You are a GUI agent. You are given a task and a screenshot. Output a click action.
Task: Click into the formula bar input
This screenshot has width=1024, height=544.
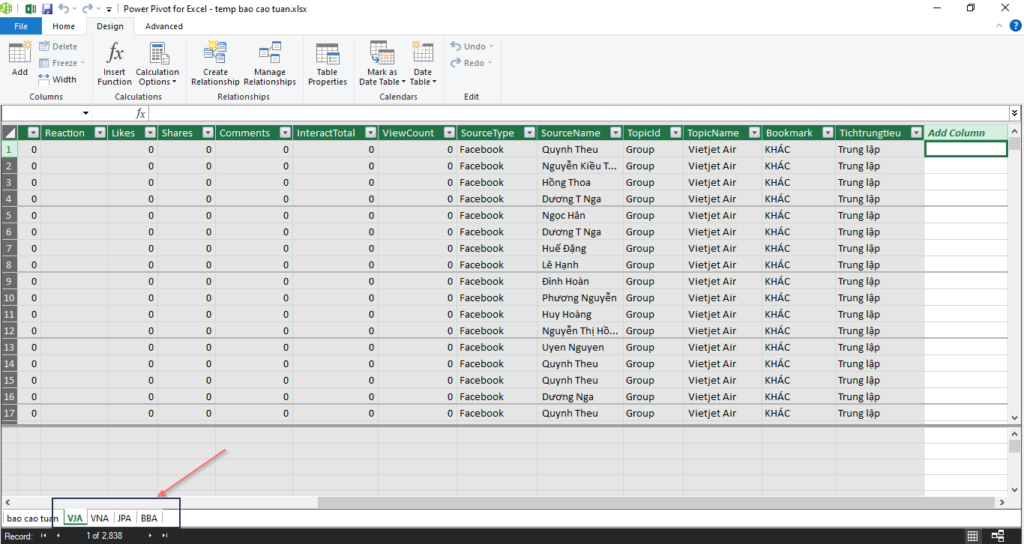[x=578, y=113]
